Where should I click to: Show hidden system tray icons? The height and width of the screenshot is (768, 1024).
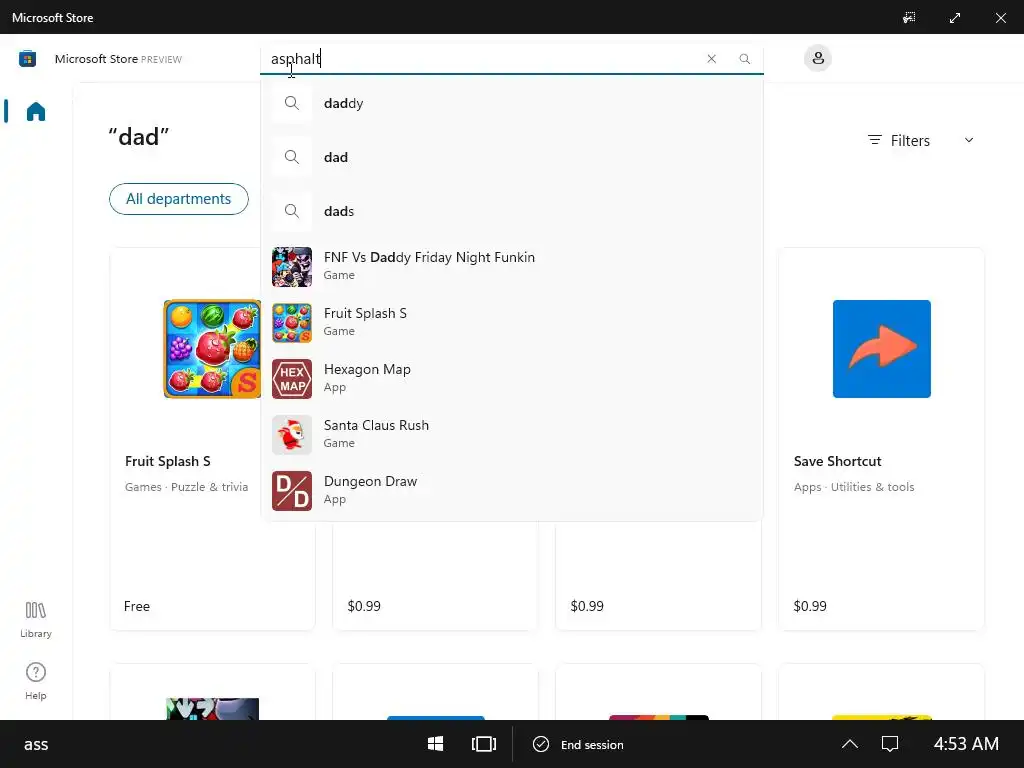tap(850, 744)
